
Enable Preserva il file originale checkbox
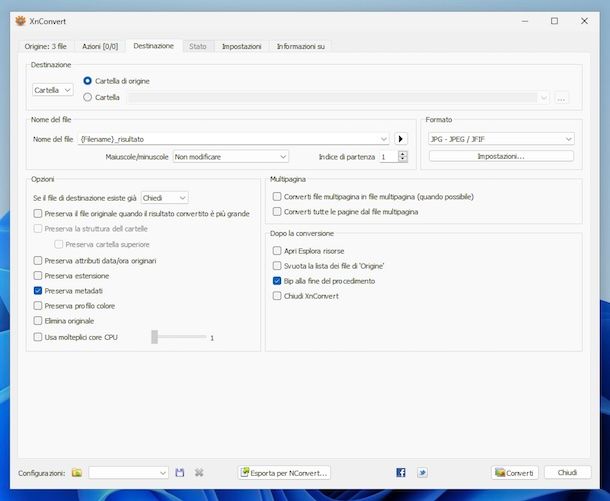38,214
